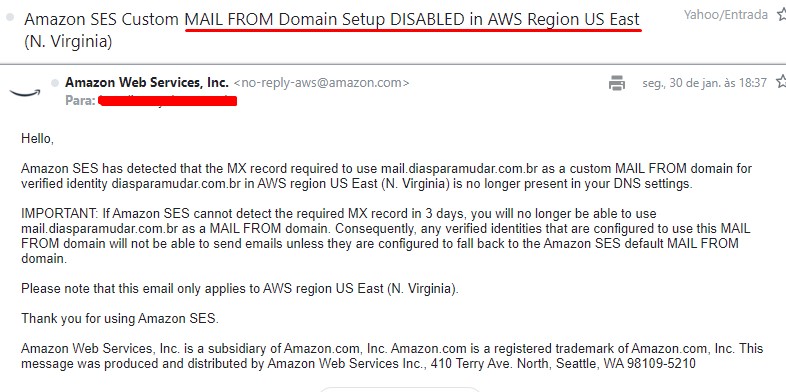Click the Thank you for using Amazon SES line
The width and height of the screenshot is (786, 392).
120,318
